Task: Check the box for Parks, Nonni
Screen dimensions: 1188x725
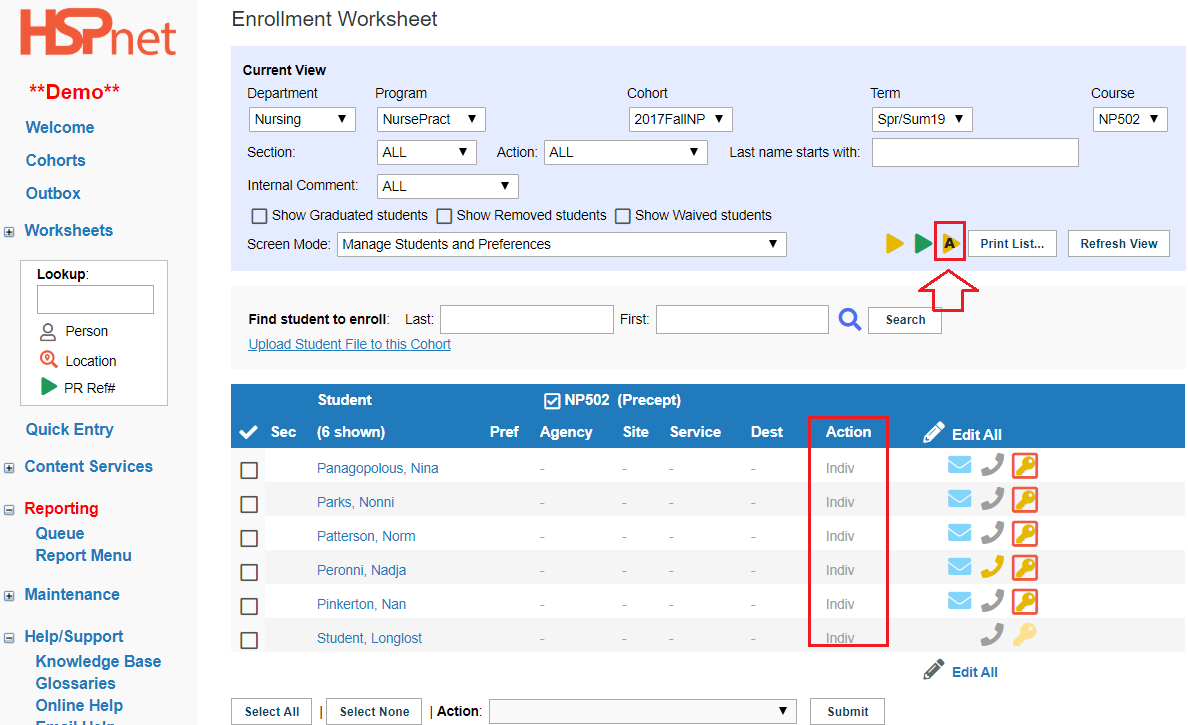Action: coord(249,504)
